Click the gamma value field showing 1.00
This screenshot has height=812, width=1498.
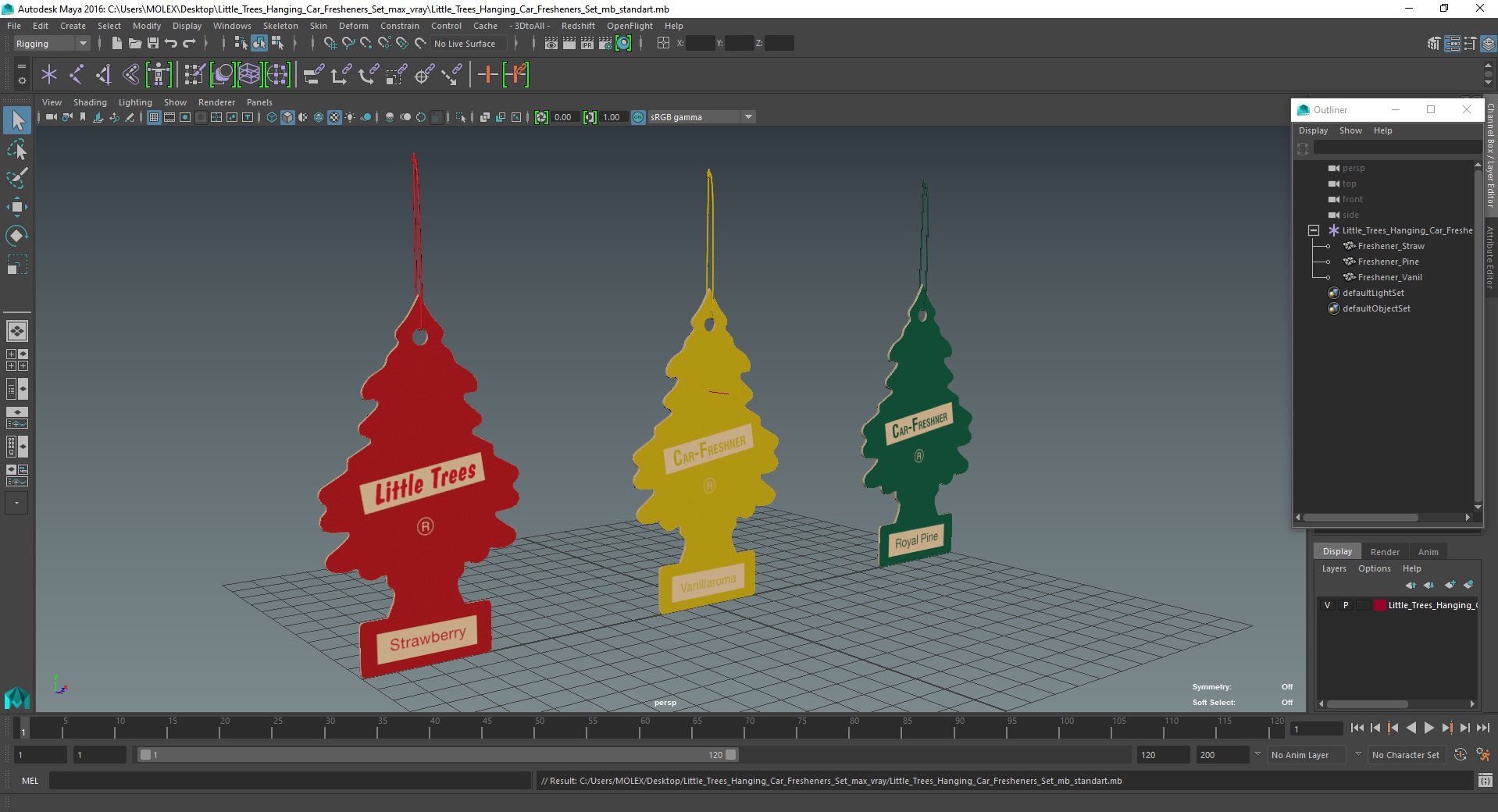pos(613,117)
